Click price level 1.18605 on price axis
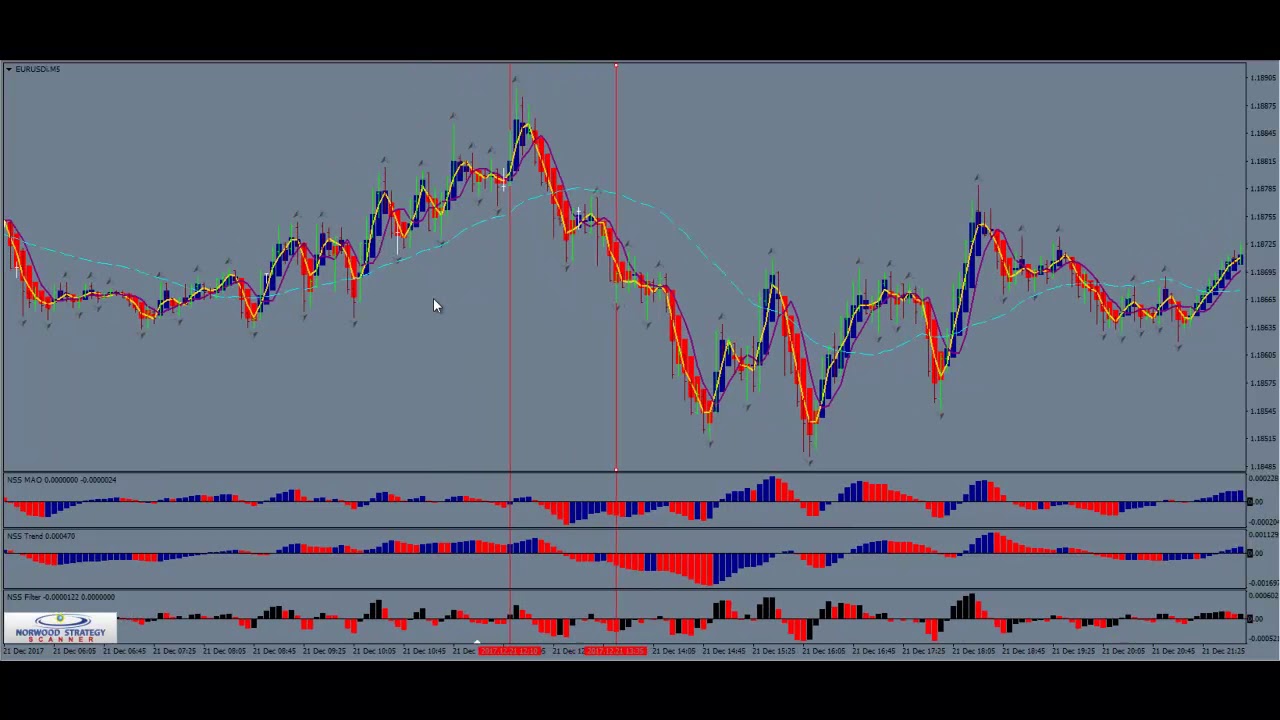This screenshot has height=720, width=1280. click(x=1264, y=355)
